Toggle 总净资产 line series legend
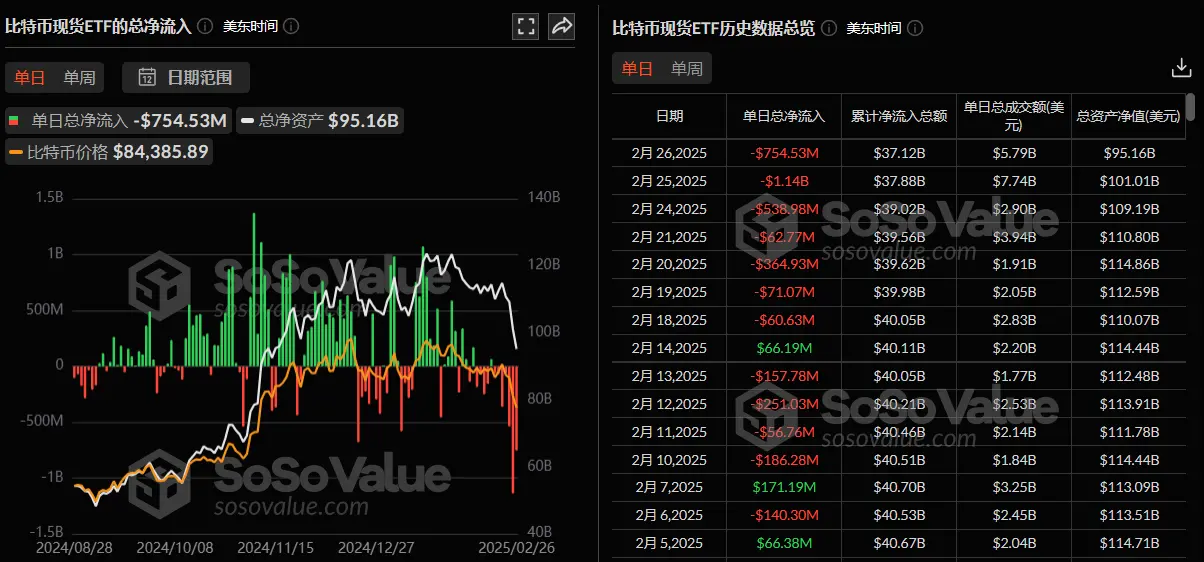The height and width of the screenshot is (562, 1204). coord(320,121)
